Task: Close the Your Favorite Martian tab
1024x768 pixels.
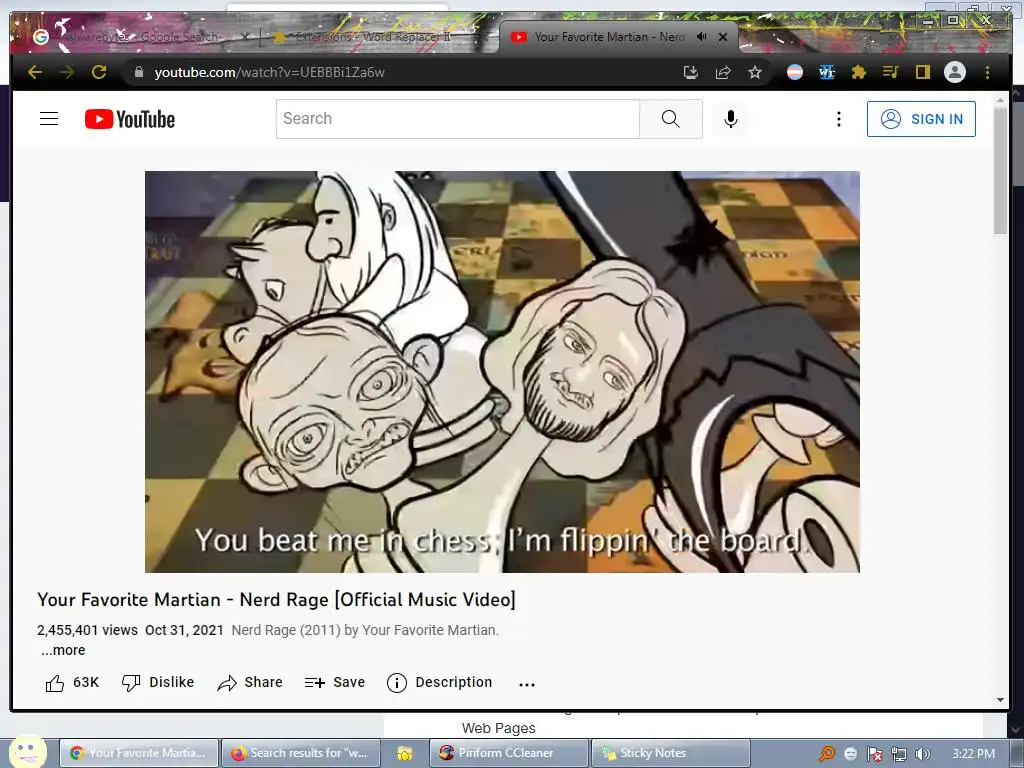Action: 723,37
